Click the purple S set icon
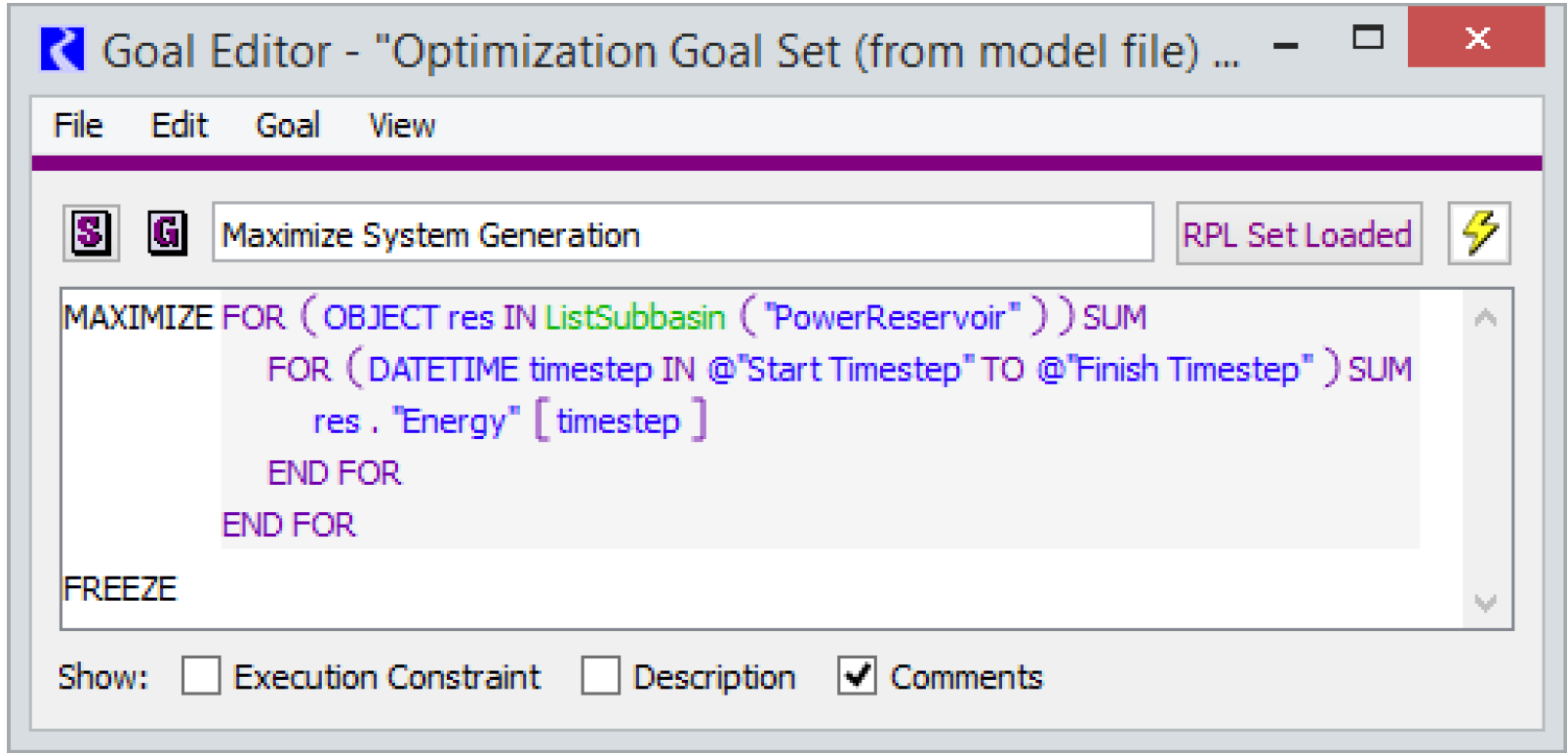 coord(91,233)
